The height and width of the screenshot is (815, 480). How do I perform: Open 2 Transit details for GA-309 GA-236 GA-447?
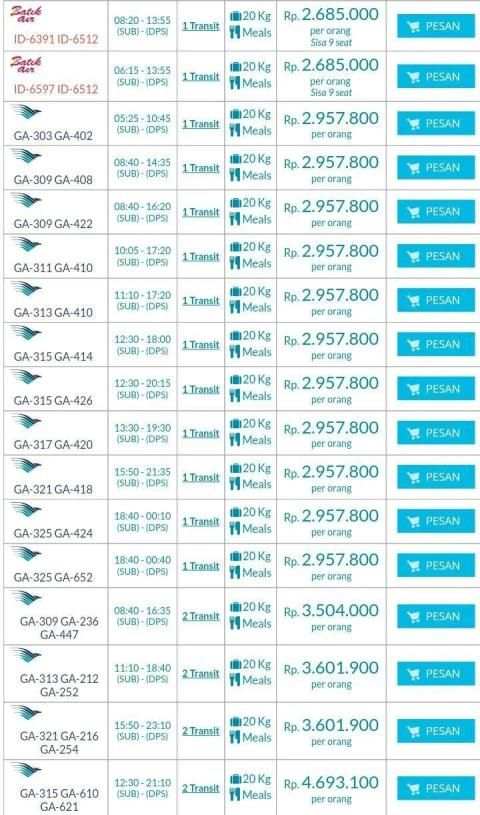point(201,616)
